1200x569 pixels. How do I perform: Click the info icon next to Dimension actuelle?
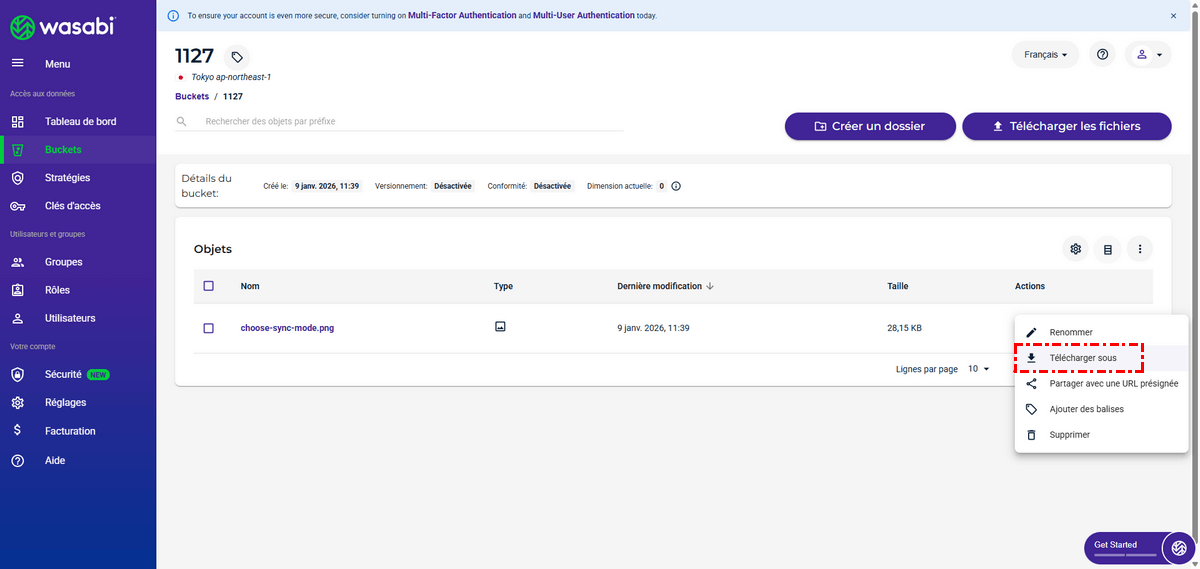[x=676, y=186]
